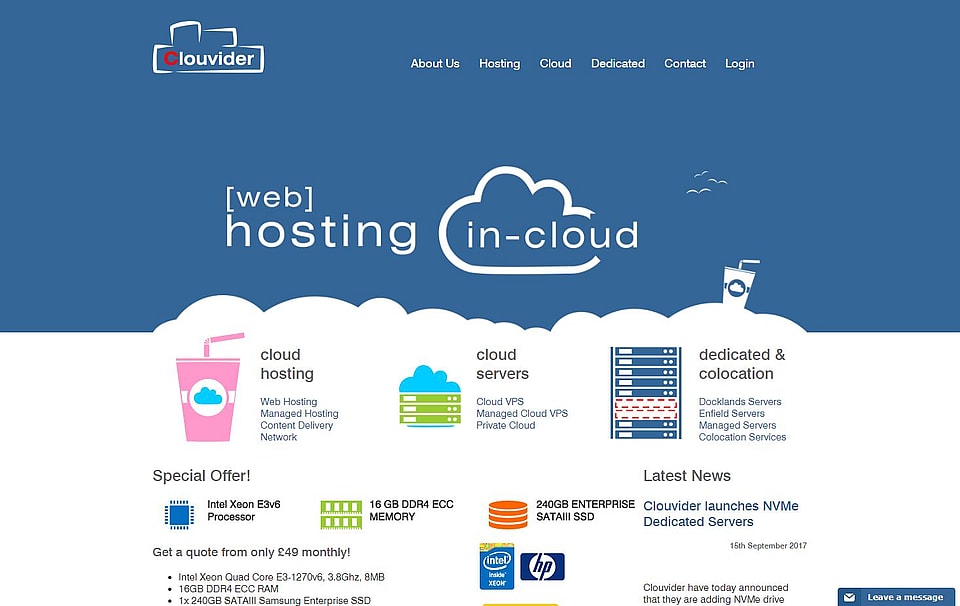Open Content Delivery Network link

(x=296, y=431)
